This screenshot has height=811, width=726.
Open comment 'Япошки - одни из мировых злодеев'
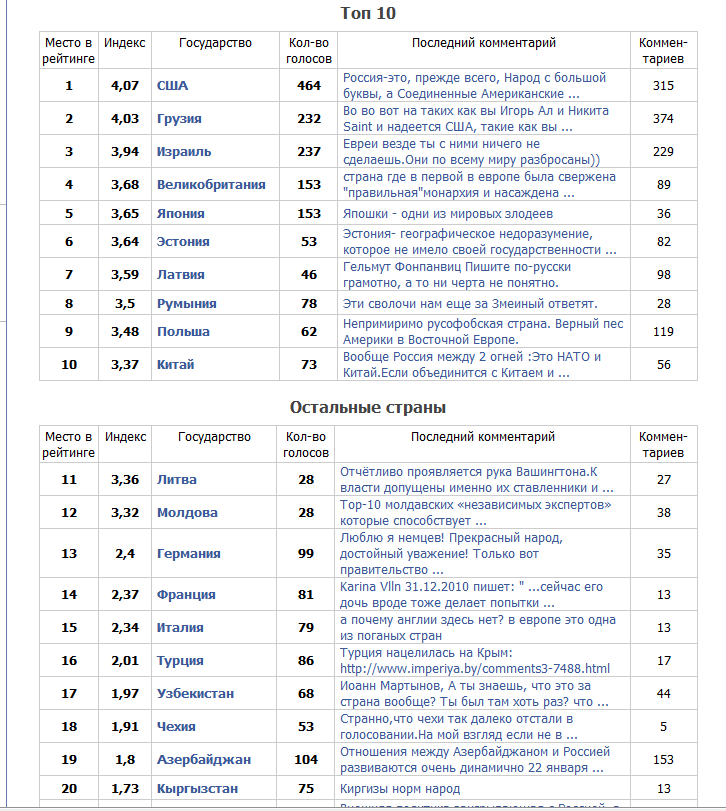(448, 214)
